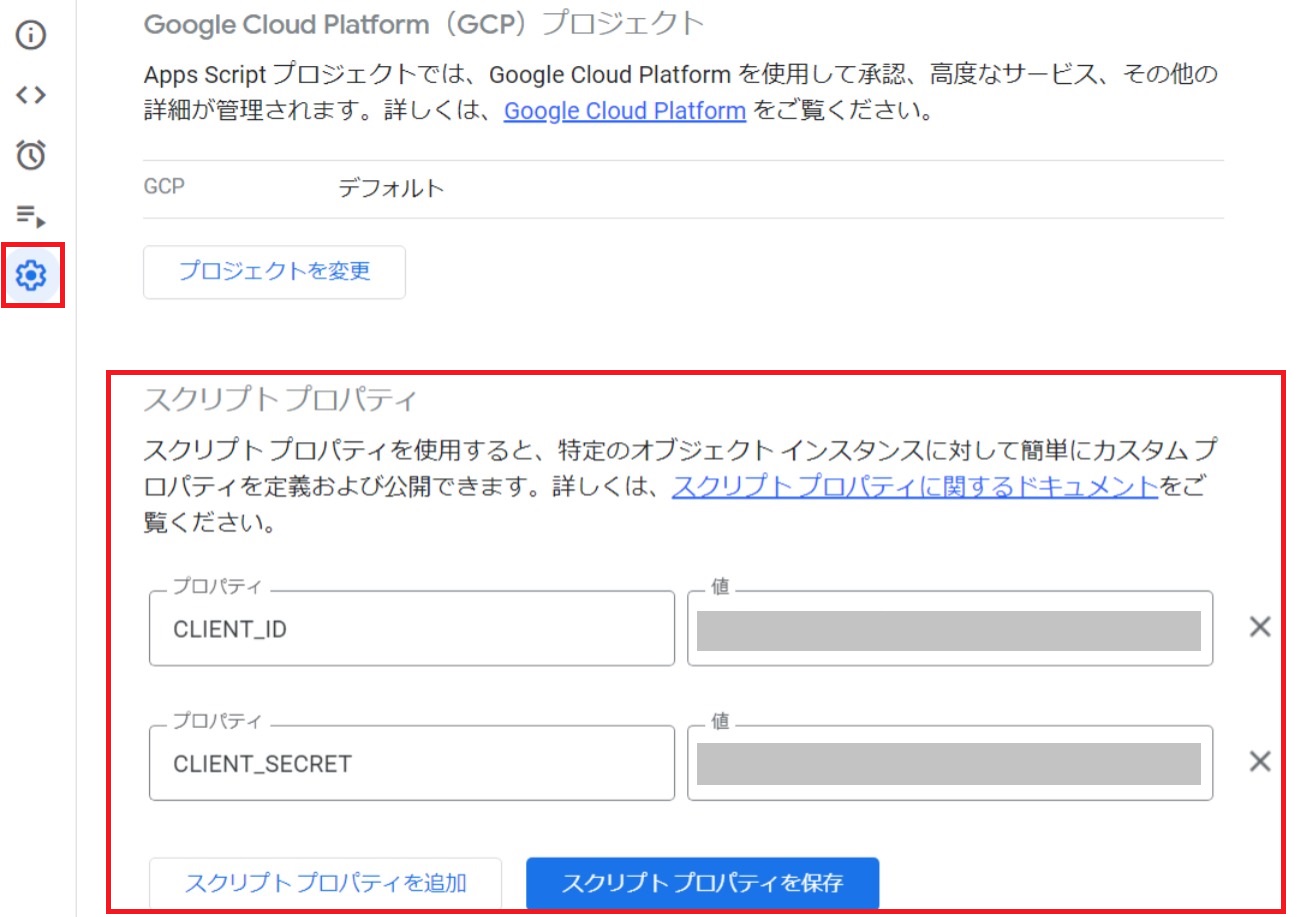Select the スクリプト プロパティ heading
Viewport: 1301px width, 917px height.
280,400
